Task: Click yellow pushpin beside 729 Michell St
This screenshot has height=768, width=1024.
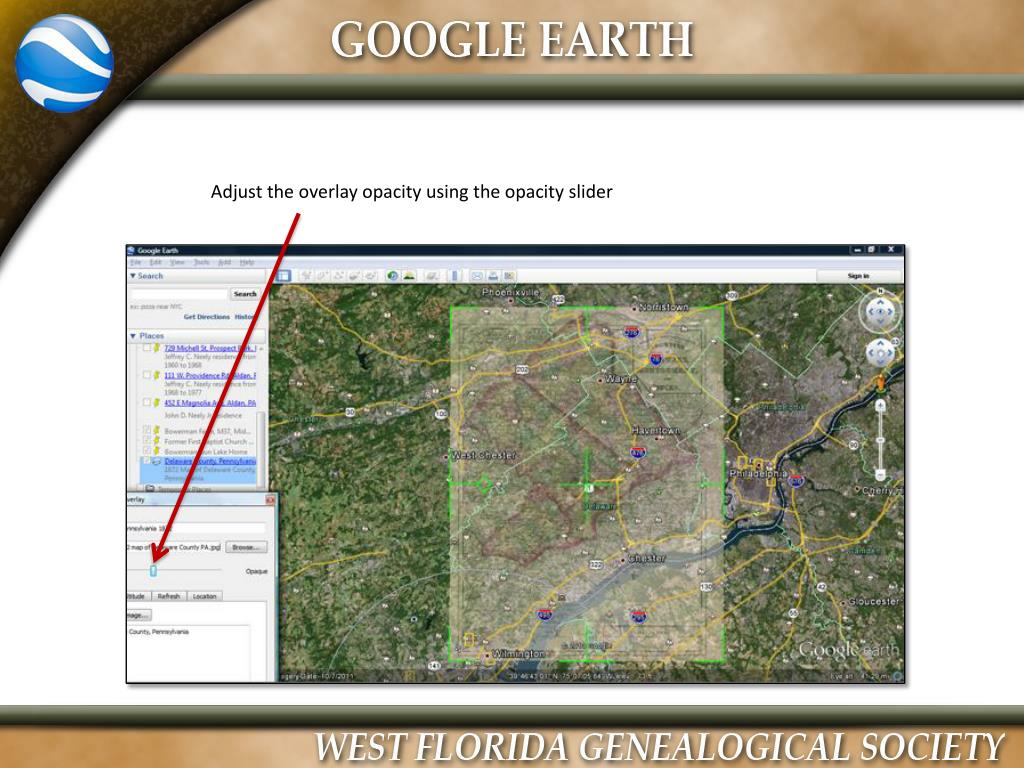Action: (157, 348)
